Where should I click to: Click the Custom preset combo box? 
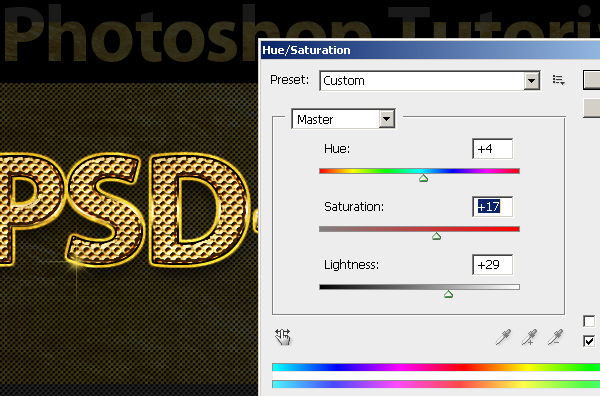pos(430,81)
